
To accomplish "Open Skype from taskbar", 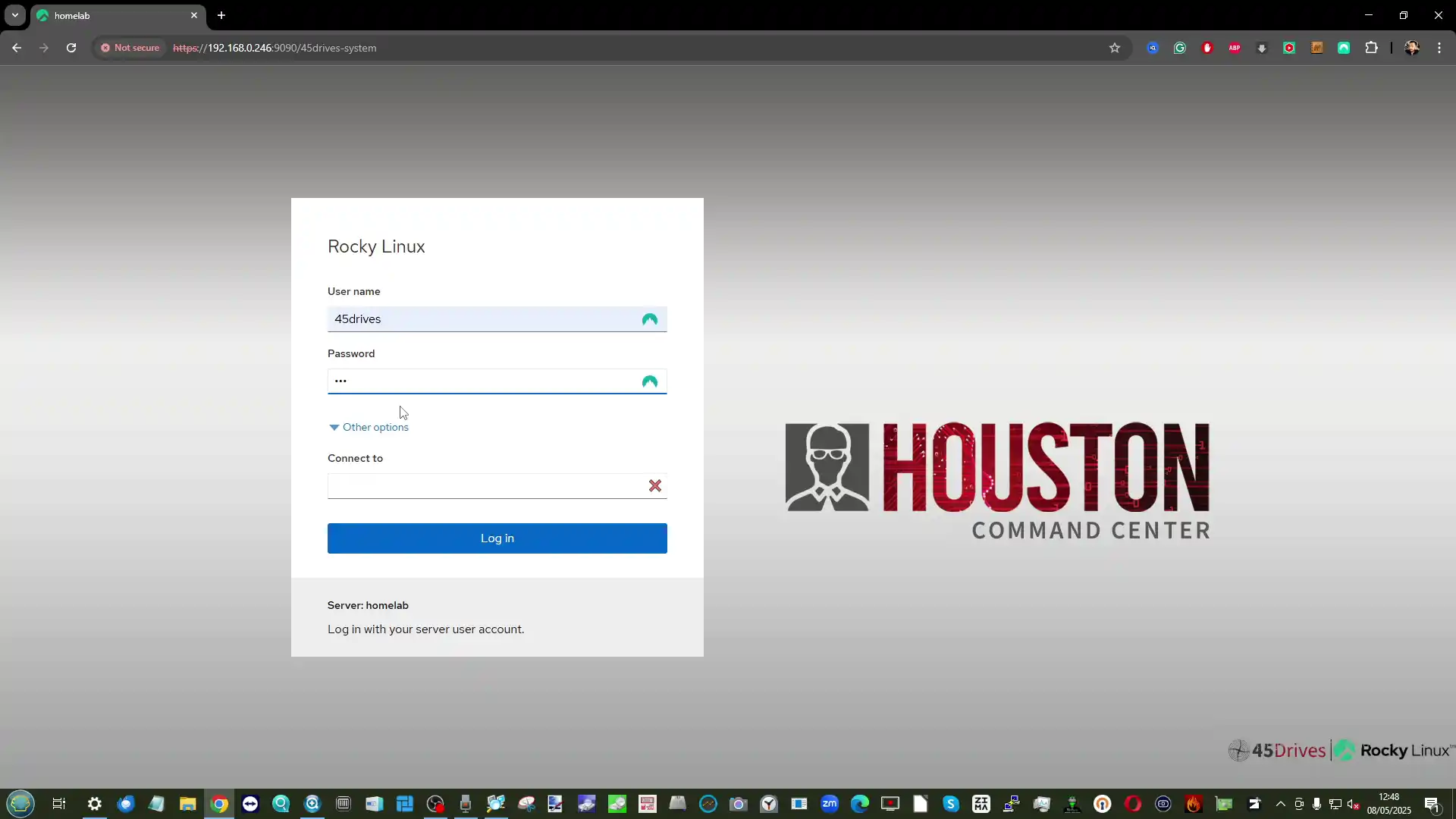I will pos(951,804).
